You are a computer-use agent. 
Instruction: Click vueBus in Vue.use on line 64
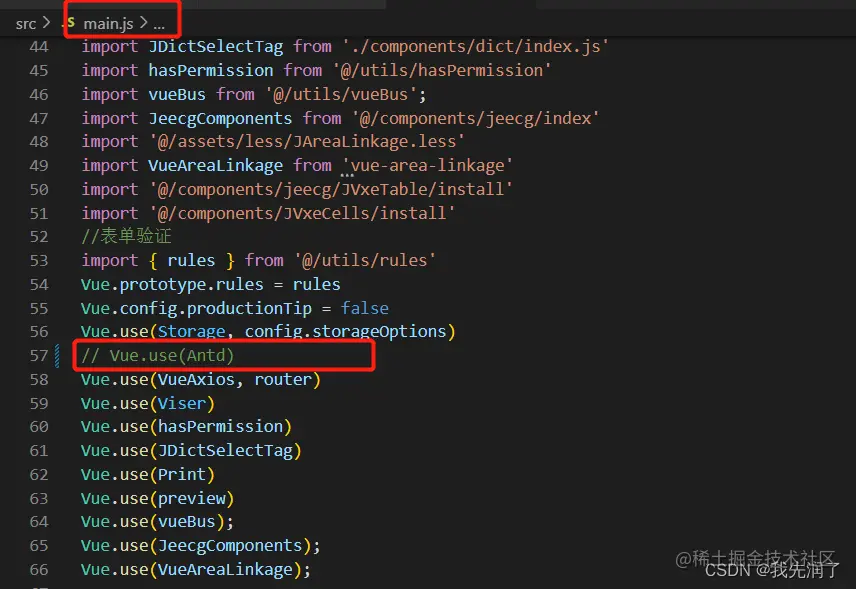click(186, 522)
